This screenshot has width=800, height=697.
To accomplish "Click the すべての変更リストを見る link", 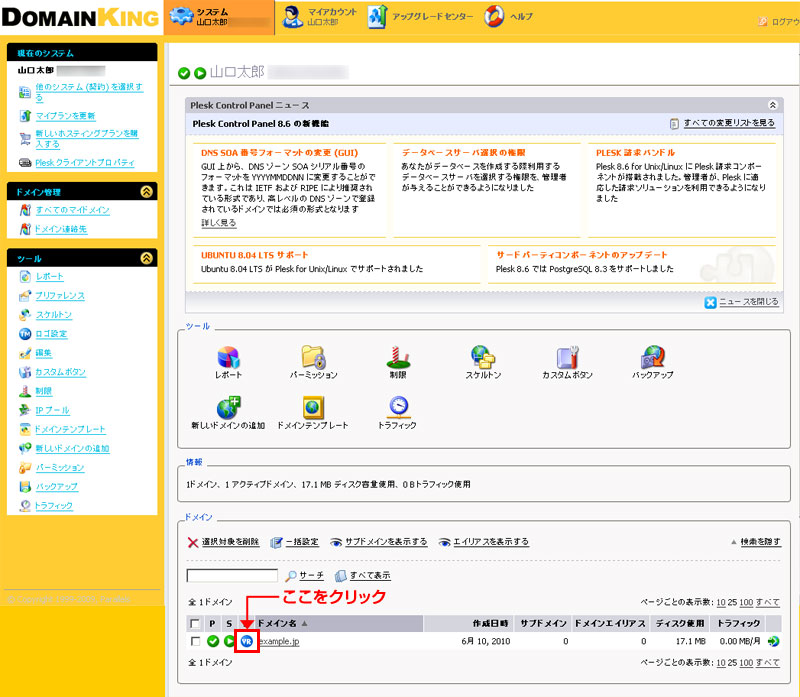I will 729,123.
